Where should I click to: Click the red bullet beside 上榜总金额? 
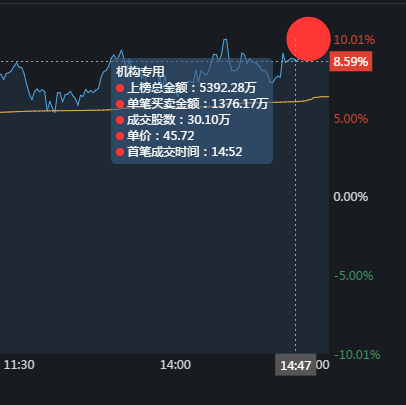pos(120,88)
